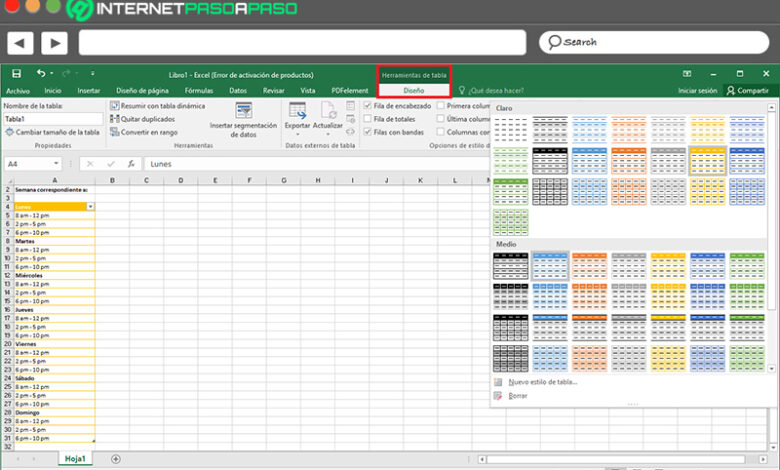This screenshot has height=470, width=780.
Task: Open the Vista tab
Action: tap(307, 91)
